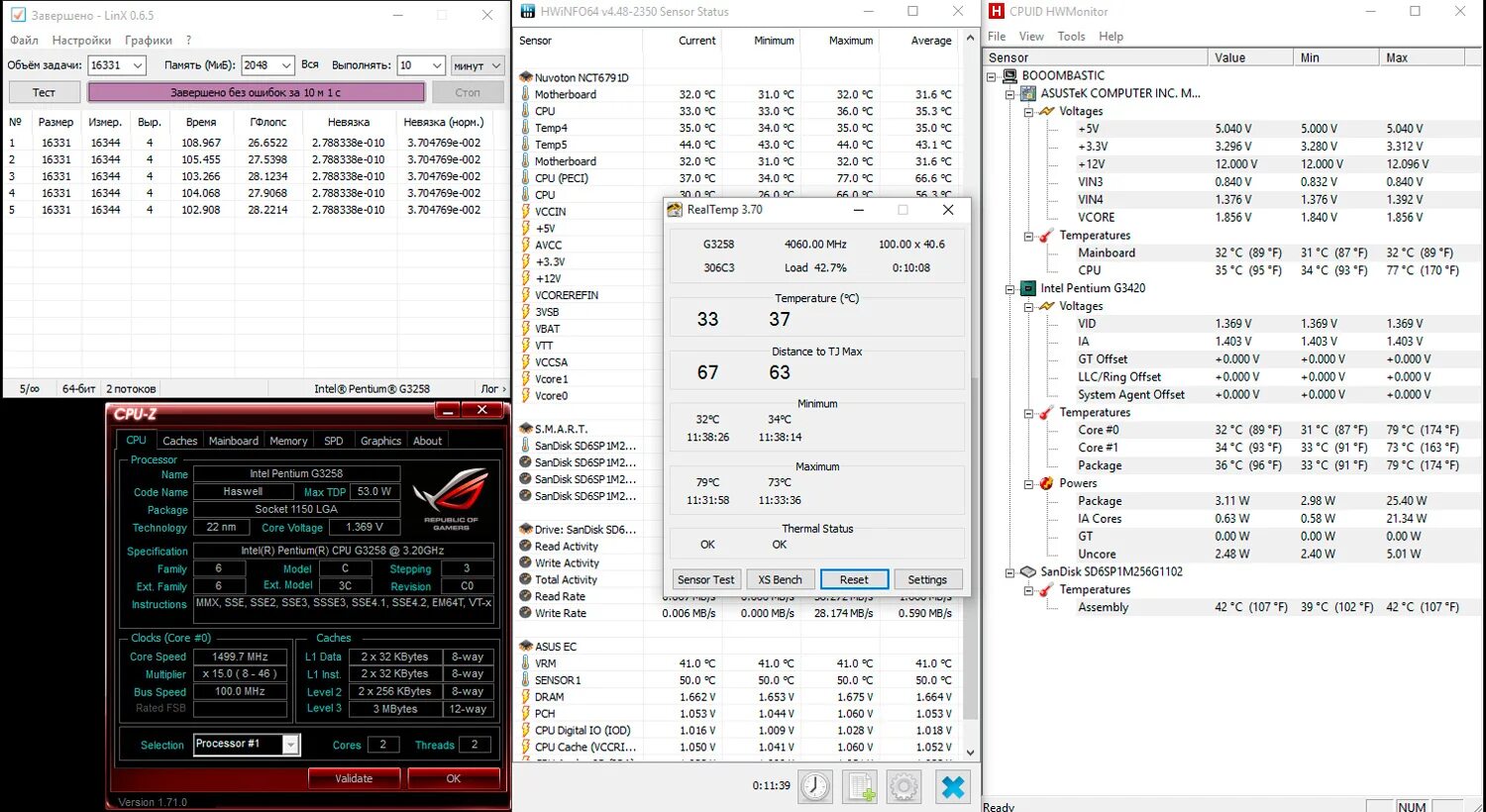Viewport: 1486px width, 812px height.
Task: Click the Validate button in CPU-Z
Action: [x=354, y=778]
